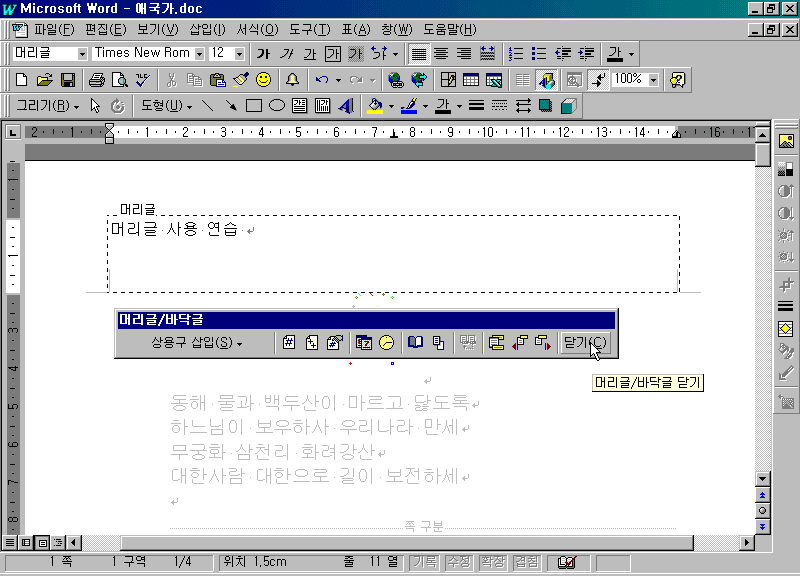Image resolution: width=800 pixels, height=576 pixels.
Task: Click the vertical scrollbar down arrow
Action: 762,479
